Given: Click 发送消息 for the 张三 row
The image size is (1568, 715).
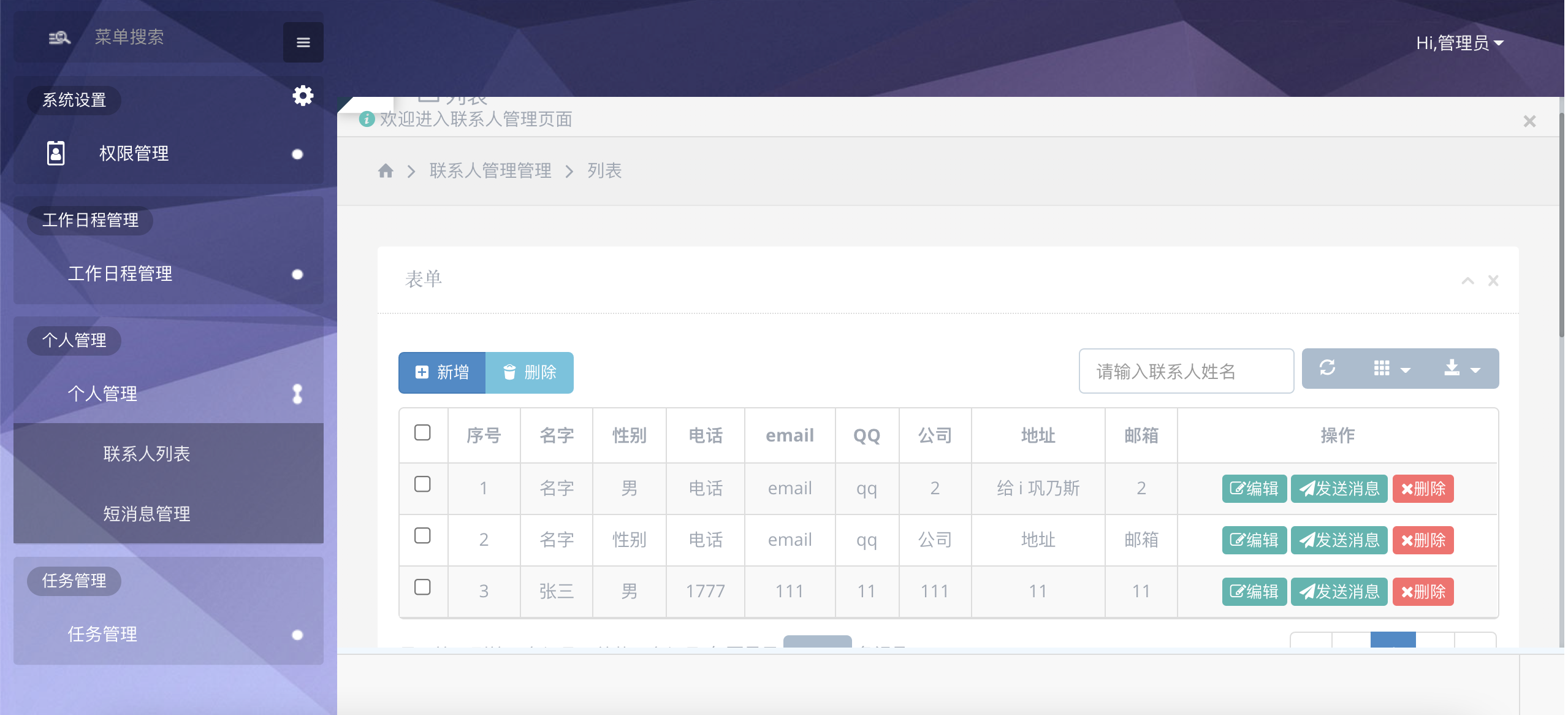Looking at the screenshot, I should coord(1339,592).
